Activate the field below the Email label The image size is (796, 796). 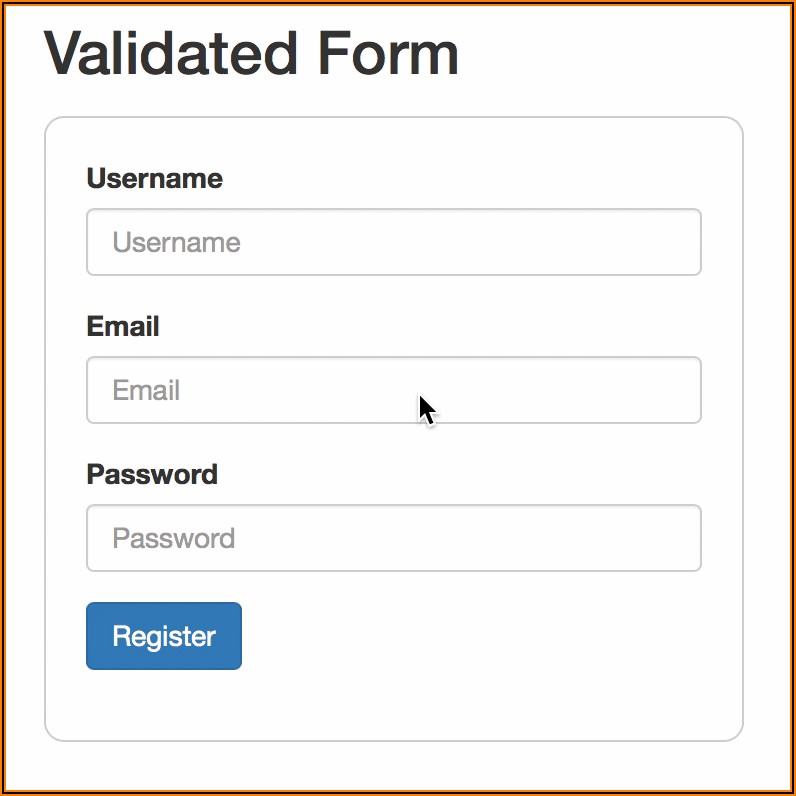[393, 390]
